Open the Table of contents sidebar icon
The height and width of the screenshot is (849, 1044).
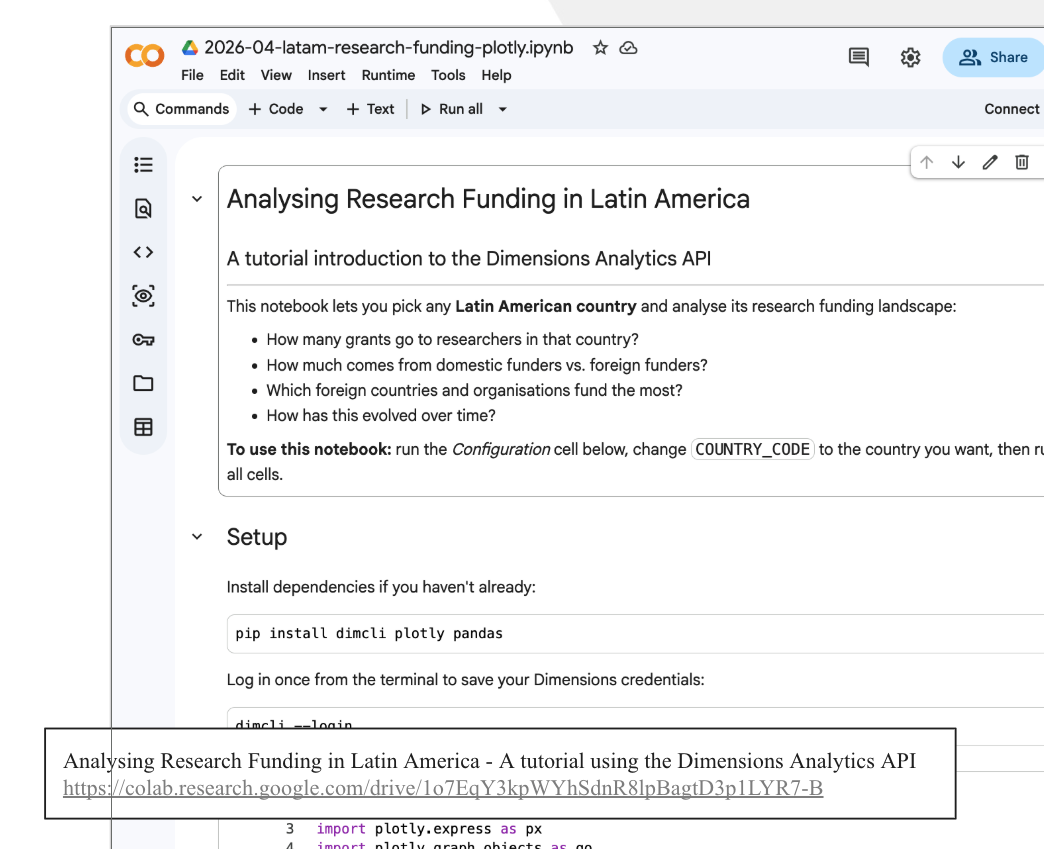[143, 165]
